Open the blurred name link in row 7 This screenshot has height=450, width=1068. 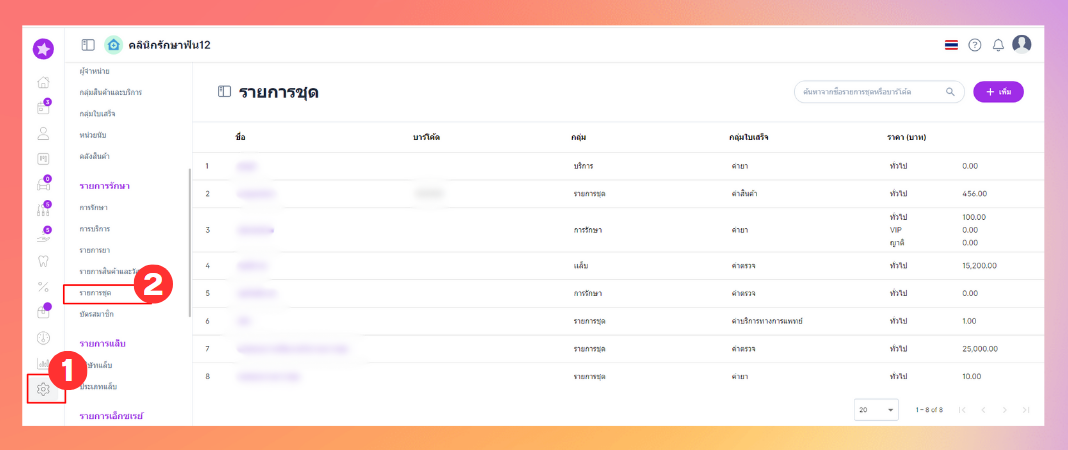[293, 349]
